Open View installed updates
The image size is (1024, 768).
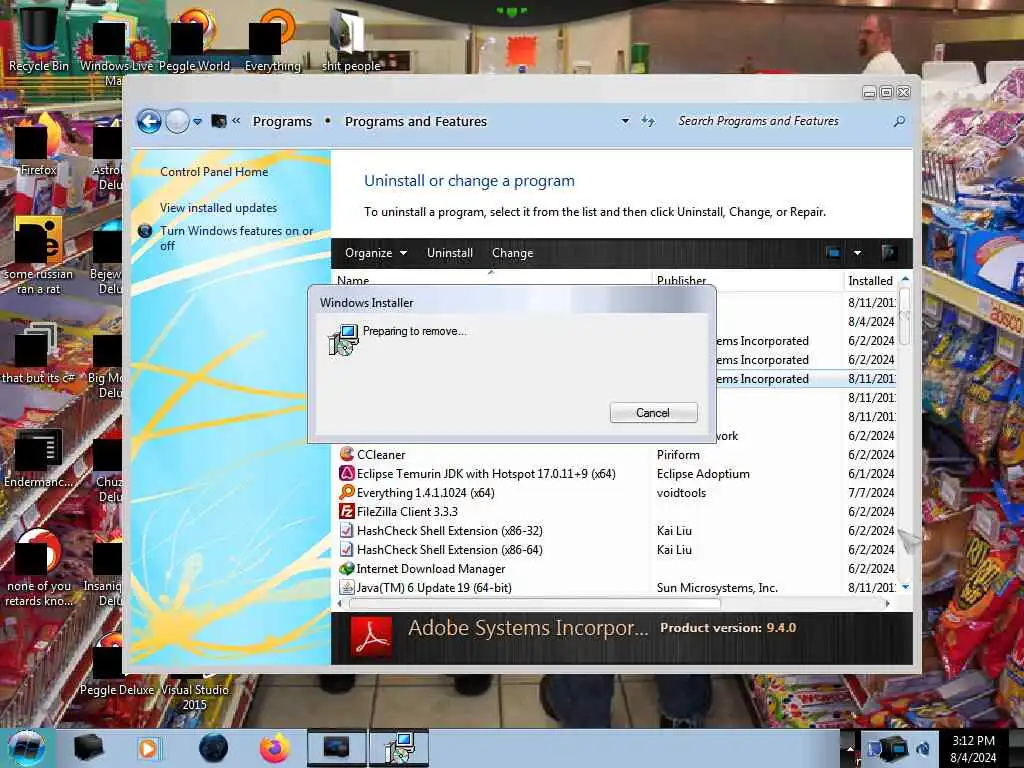click(x=218, y=208)
